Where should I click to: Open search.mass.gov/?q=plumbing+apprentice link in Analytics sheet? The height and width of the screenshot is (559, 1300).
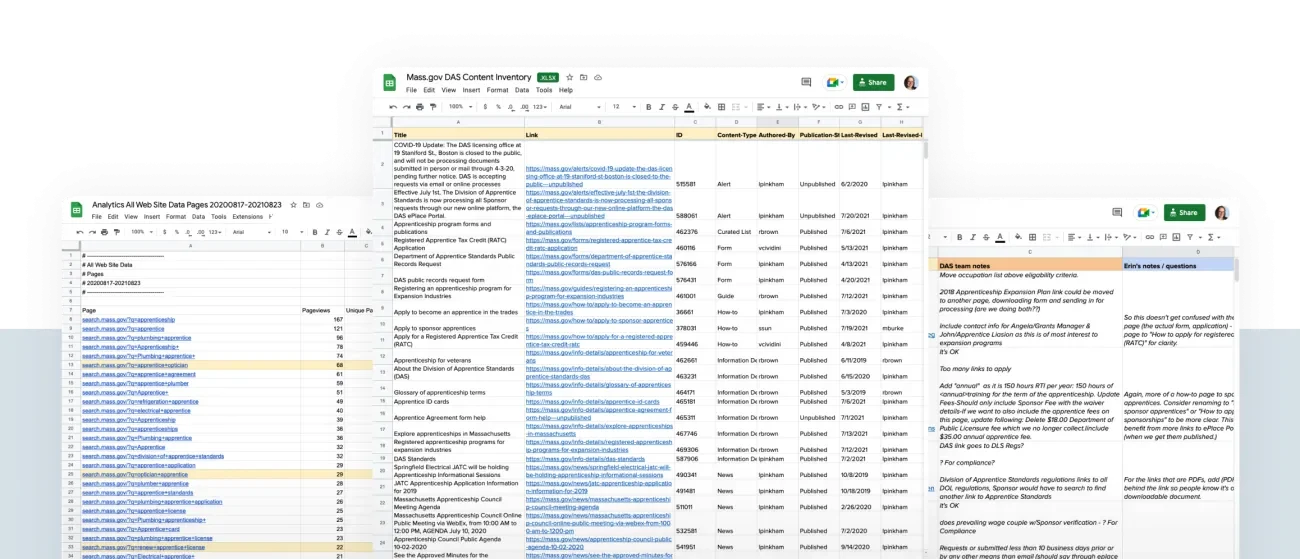136,337
